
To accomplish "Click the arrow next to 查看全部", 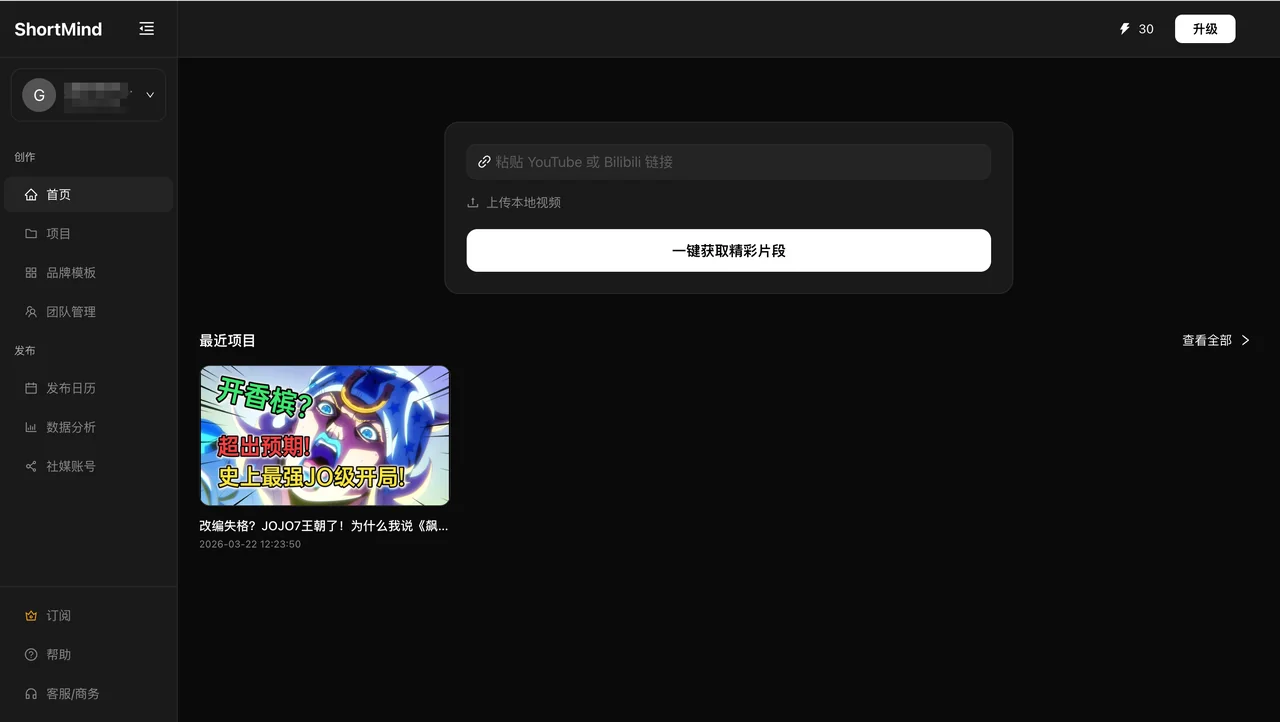I will coord(1246,340).
